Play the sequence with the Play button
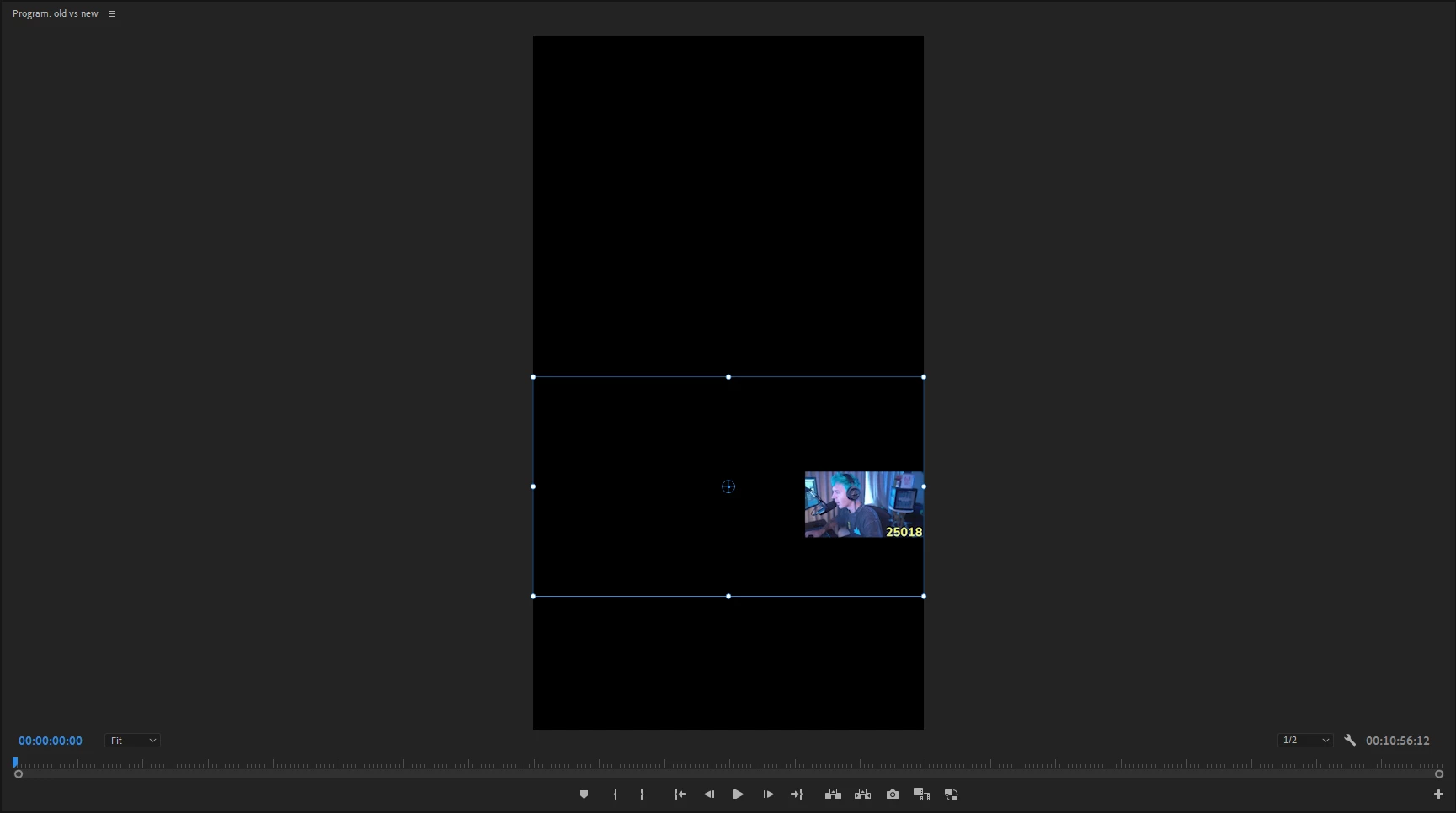Viewport: 1456px width, 813px height. point(739,794)
